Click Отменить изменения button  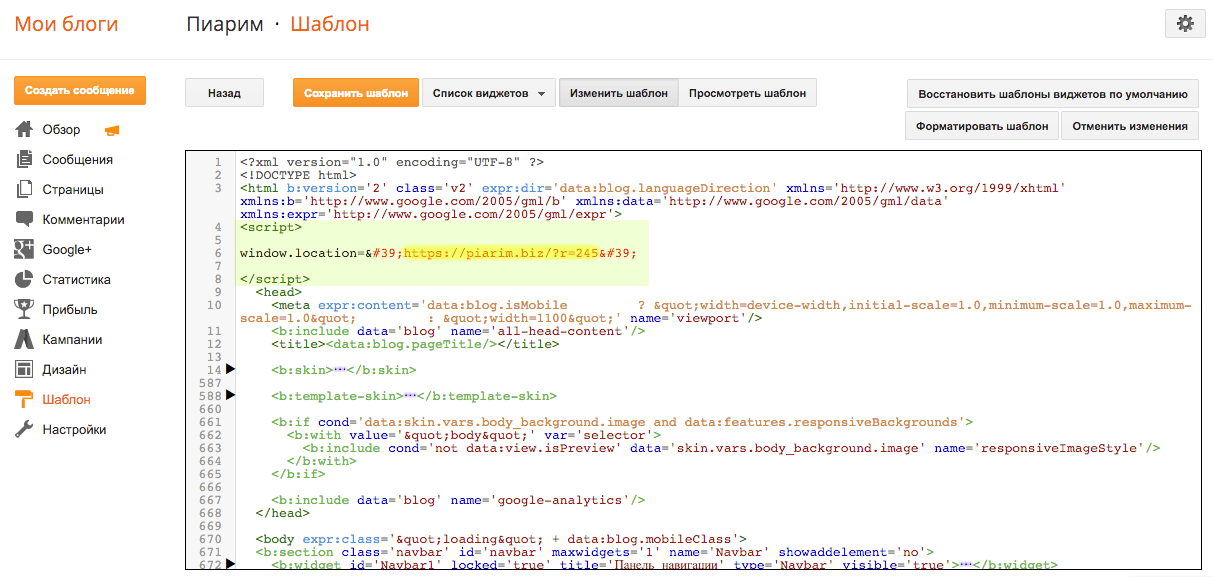click(x=1129, y=126)
